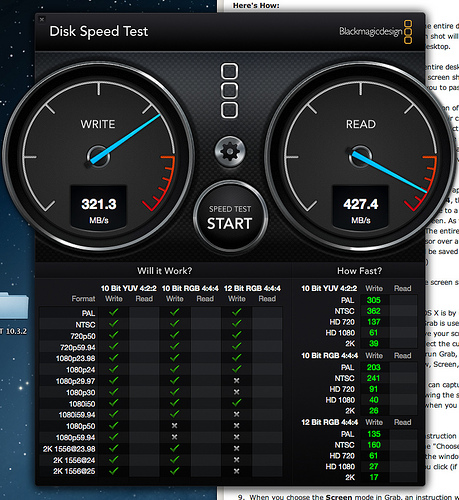Click the 39 value for 2K YUV

(374, 343)
